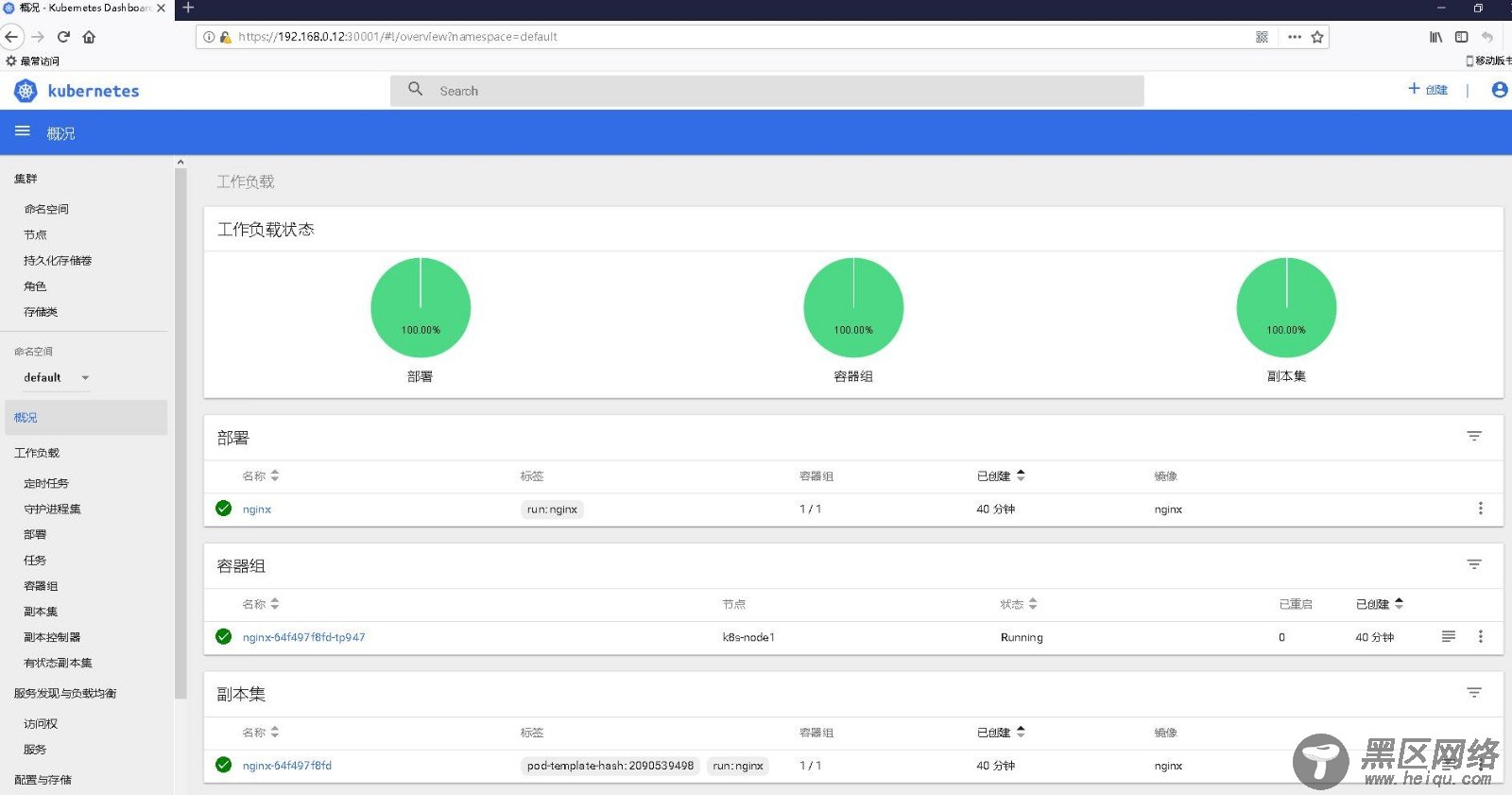Click the sidebar vertical scrollbar

click(180, 435)
